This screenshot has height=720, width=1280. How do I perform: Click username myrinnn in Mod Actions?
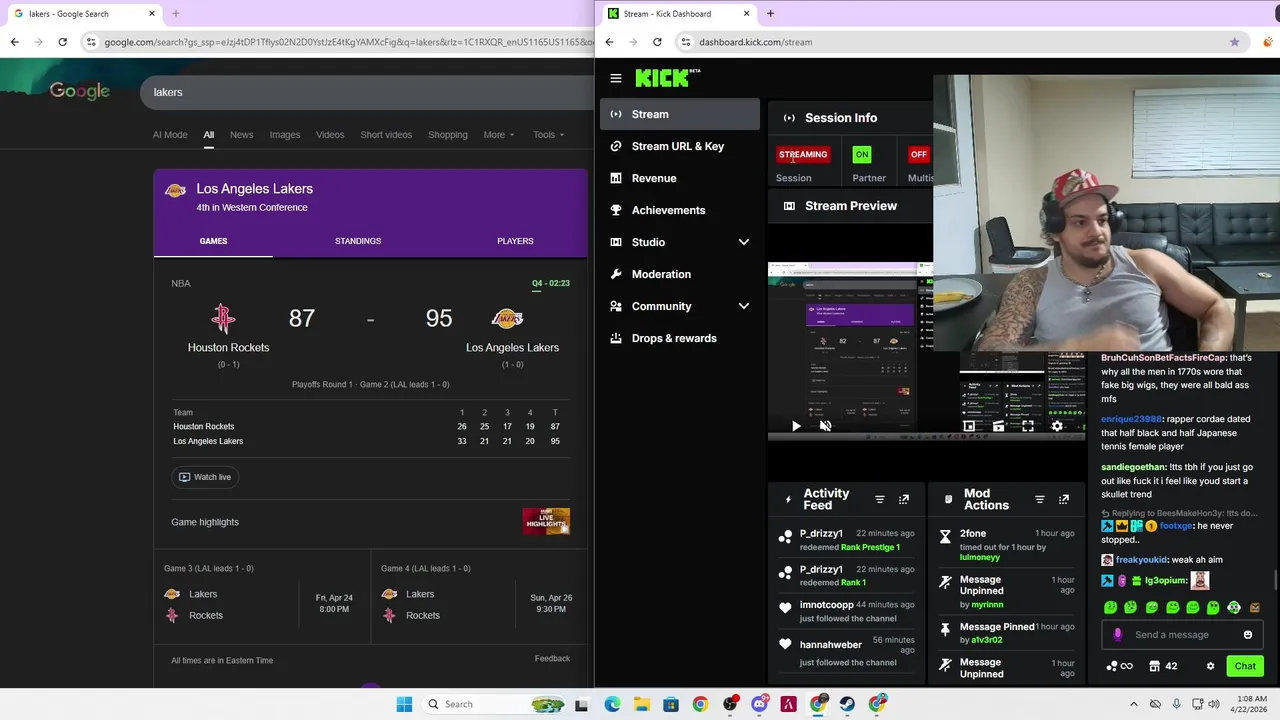coord(987,605)
